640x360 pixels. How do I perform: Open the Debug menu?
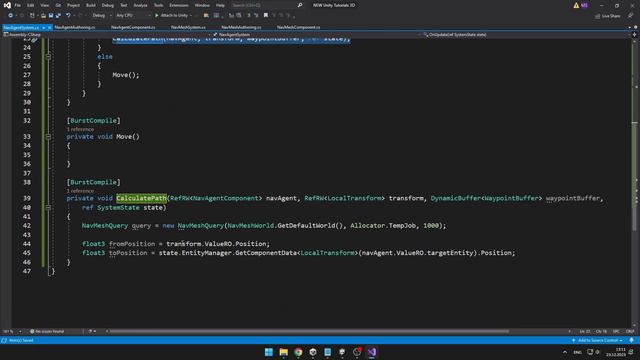point(108,5)
